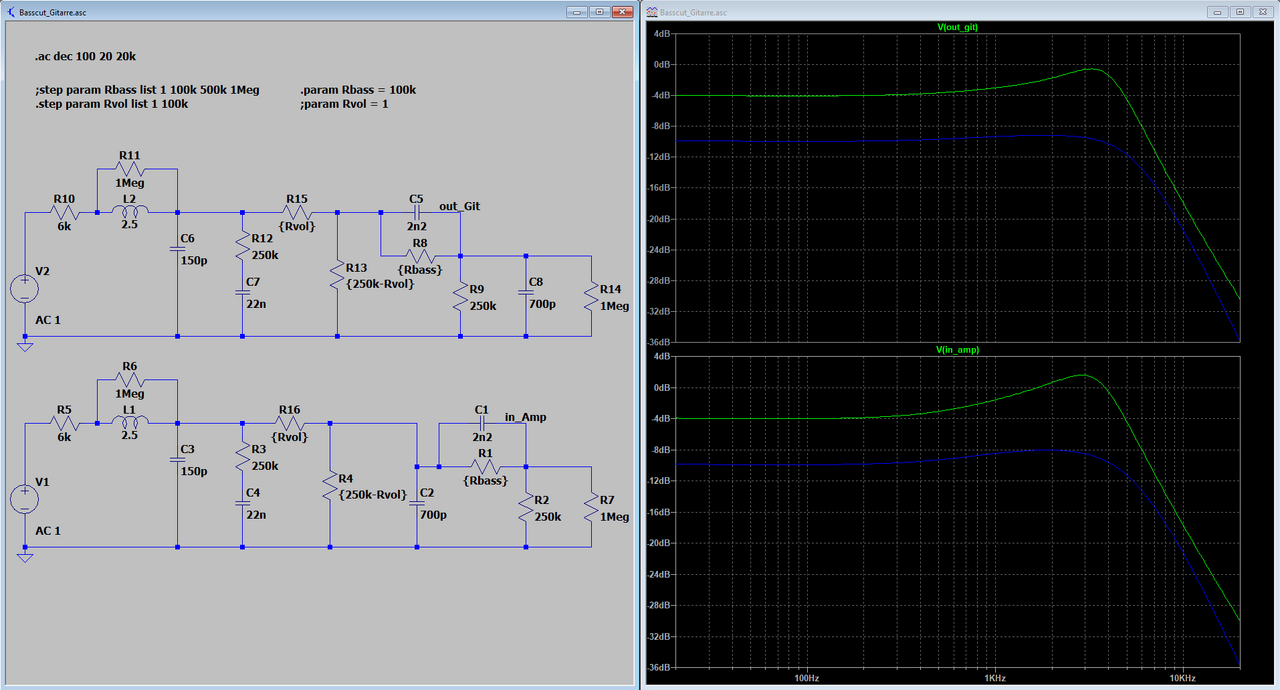Pick the C8 capacitor symbol
The width and height of the screenshot is (1280, 690).
click(525, 292)
